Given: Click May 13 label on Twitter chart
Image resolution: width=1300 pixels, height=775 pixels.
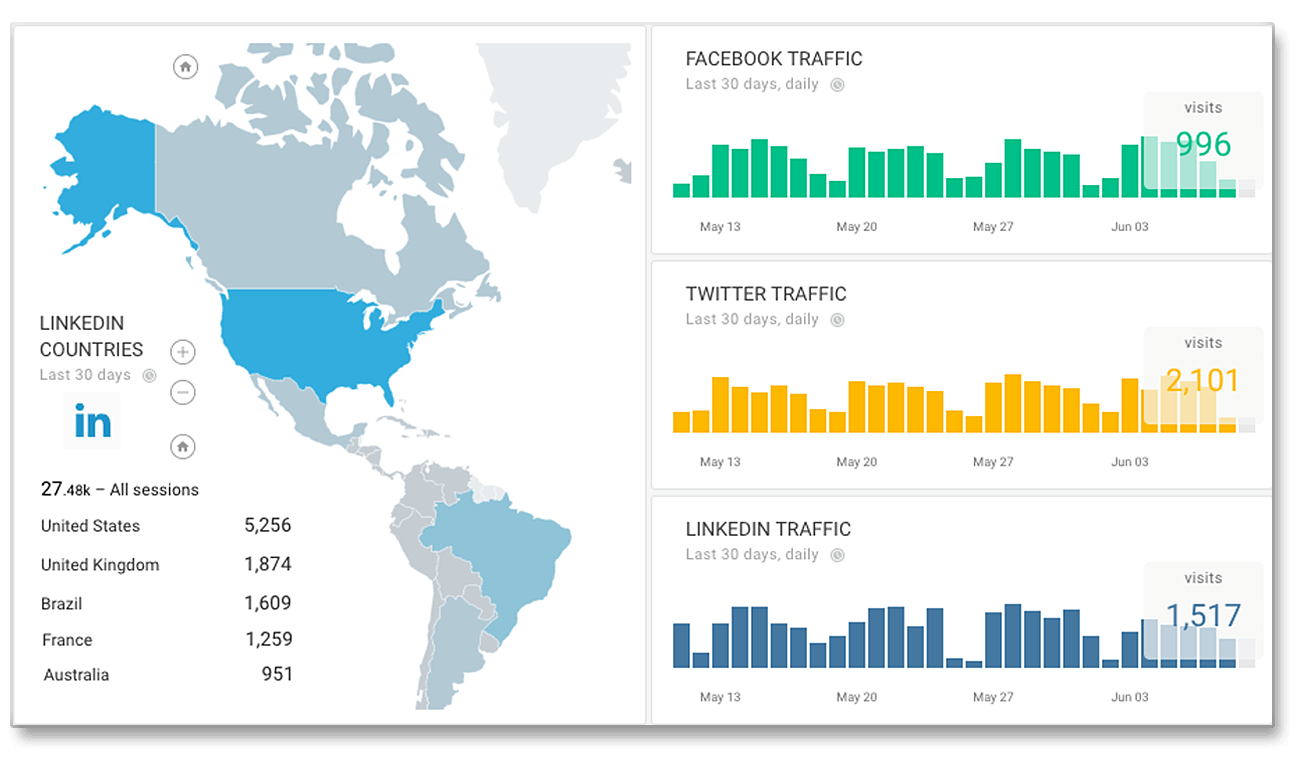Looking at the screenshot, I should coord(720,462).
